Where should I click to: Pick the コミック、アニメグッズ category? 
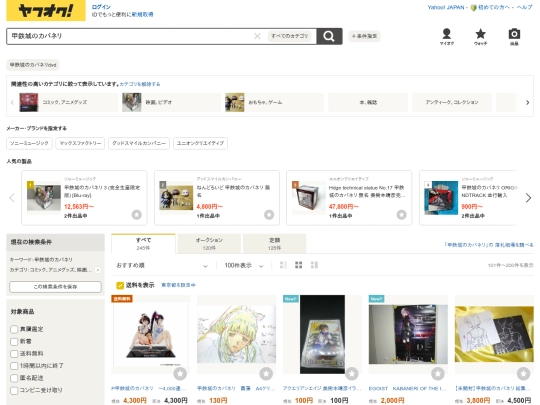[x=68, y=102]
